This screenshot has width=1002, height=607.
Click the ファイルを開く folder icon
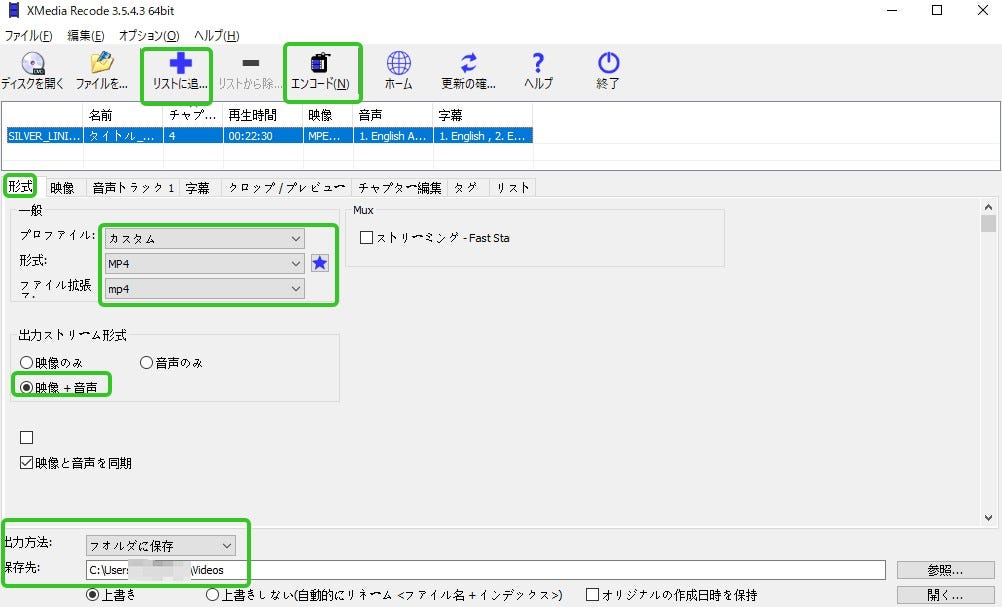pos(102,71)
